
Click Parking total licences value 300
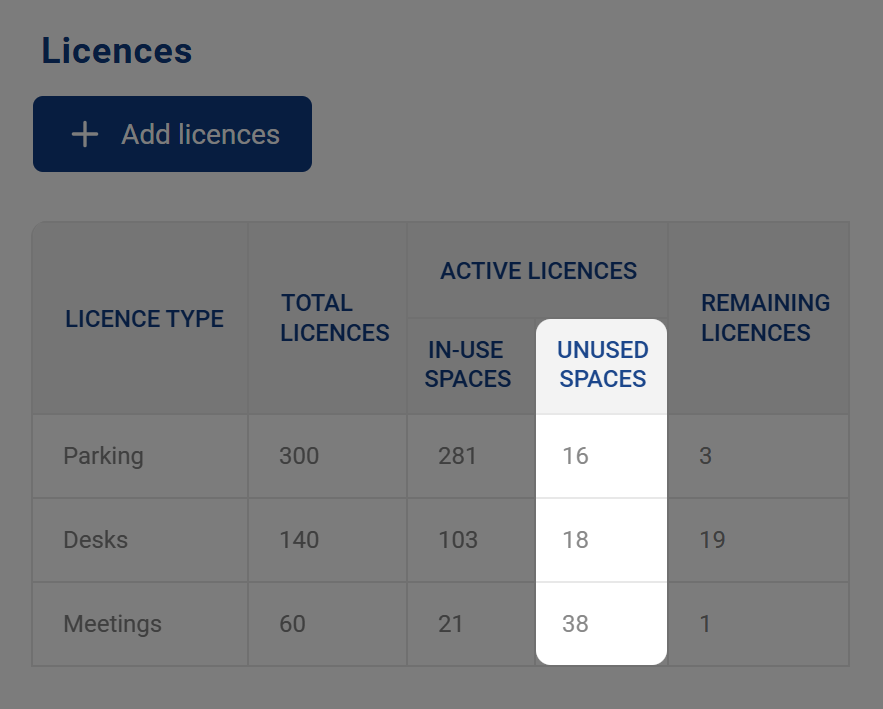(299, 456)
